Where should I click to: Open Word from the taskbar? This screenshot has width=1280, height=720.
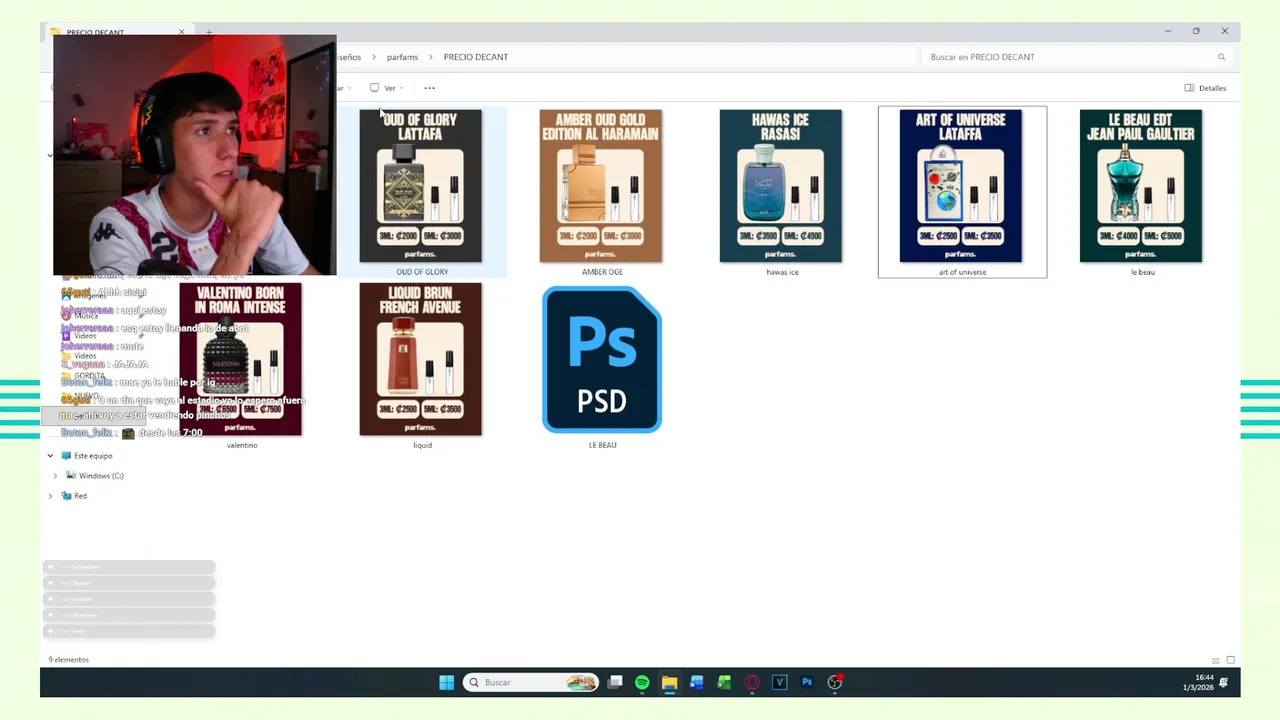click(697, 682)
